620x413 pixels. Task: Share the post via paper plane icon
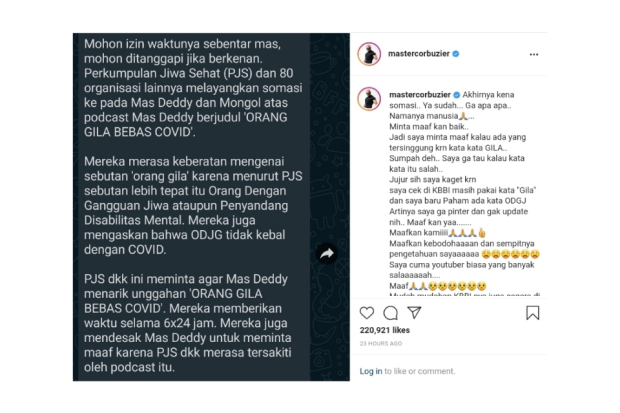[414, 313]
